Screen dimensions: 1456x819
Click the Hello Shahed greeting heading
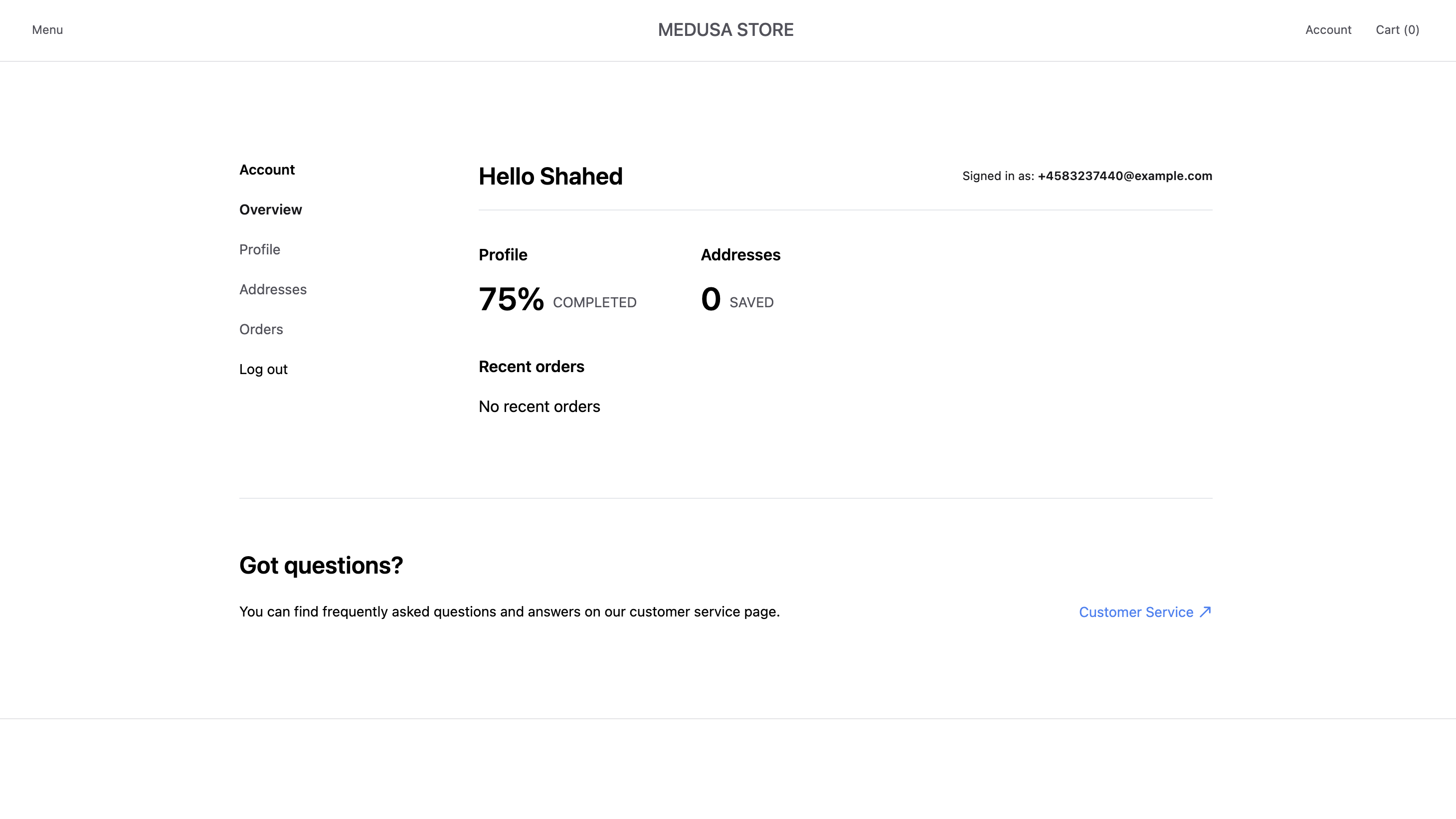point(550,176)
